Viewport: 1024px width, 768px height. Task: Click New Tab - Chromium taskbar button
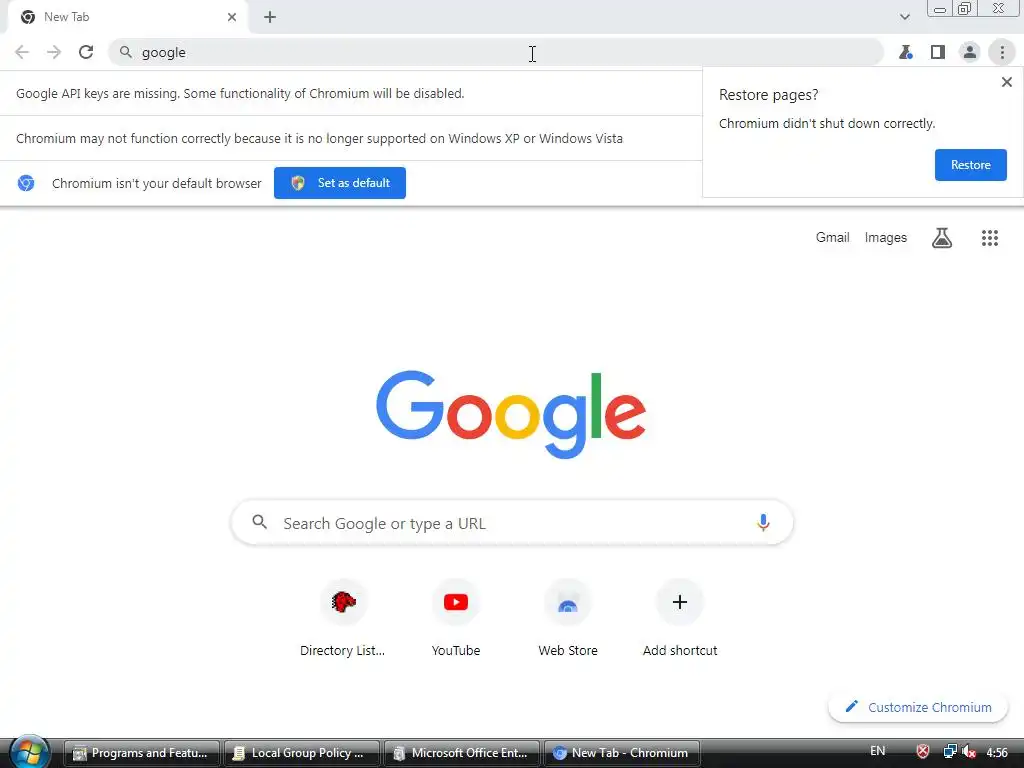pos(622,753)
